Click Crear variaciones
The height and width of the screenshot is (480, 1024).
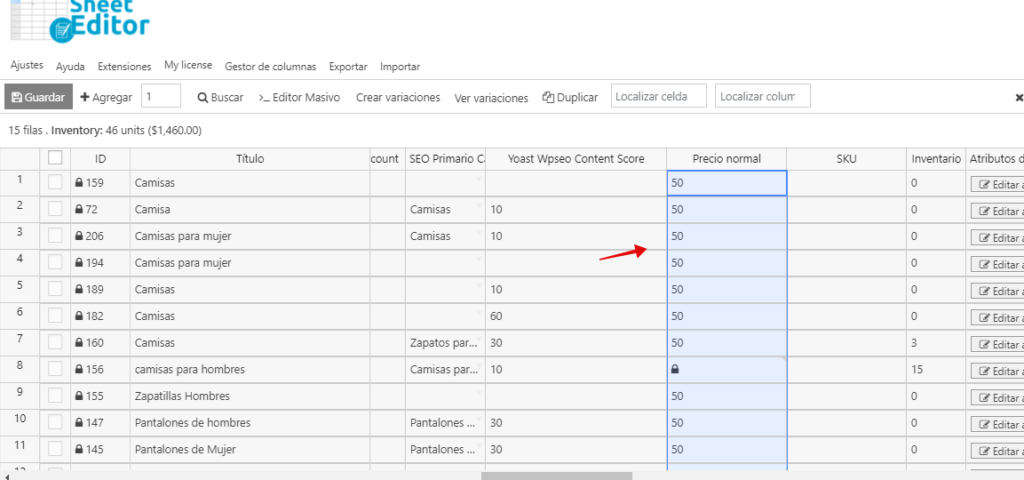(398, 97)
